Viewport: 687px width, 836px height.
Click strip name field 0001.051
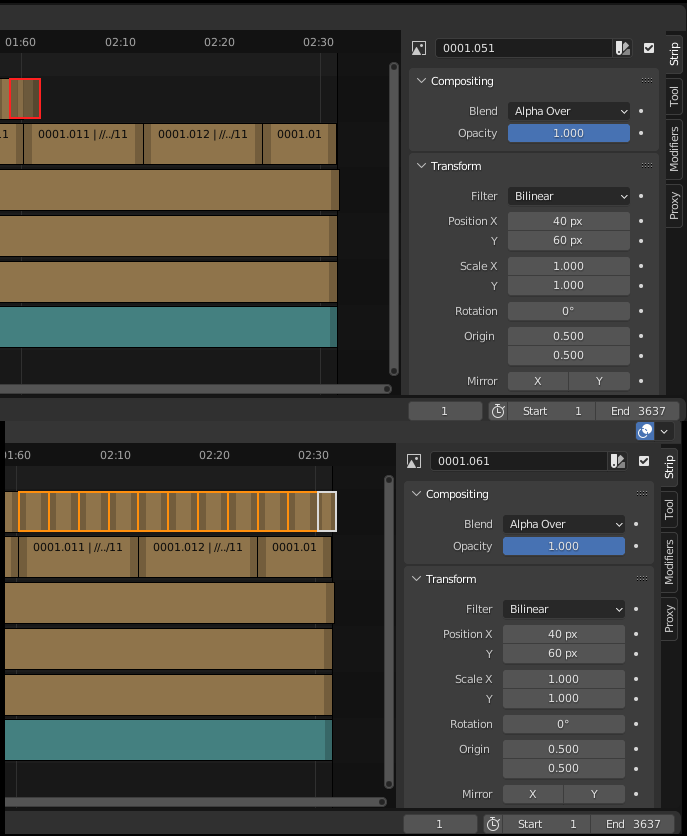tap(524, 48)
